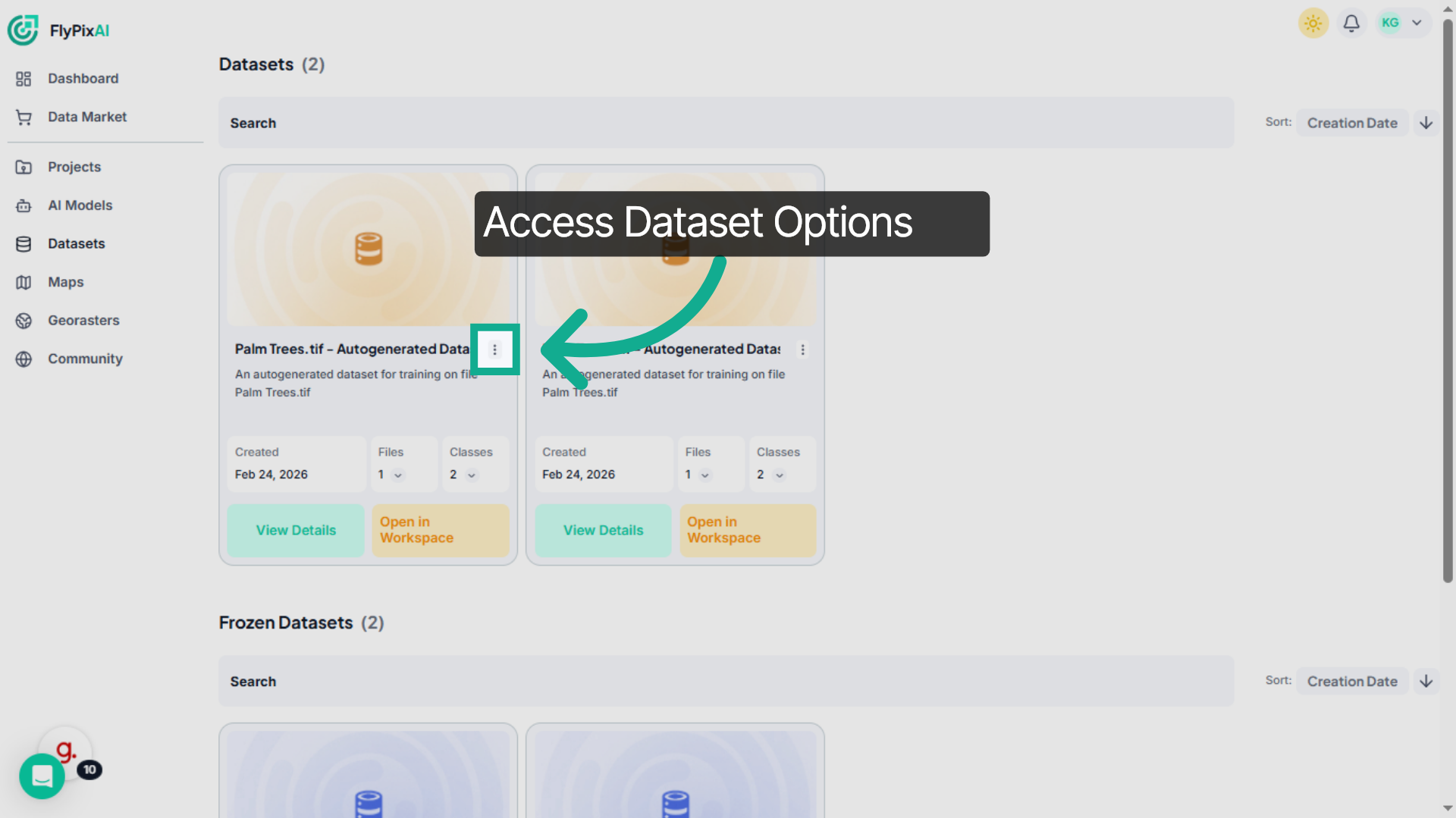The height and width of the screenshot is (818, 1456).
Task: Expand Files list on the second dataset card
Action: (705, 475)
